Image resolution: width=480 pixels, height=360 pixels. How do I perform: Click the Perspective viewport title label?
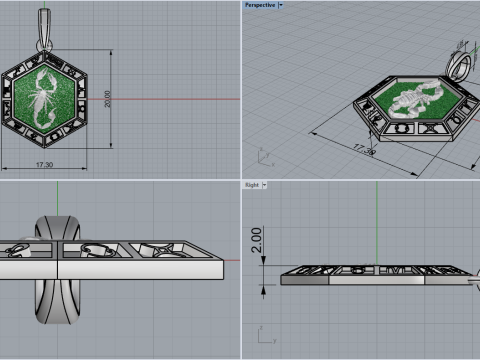point(260,5)
